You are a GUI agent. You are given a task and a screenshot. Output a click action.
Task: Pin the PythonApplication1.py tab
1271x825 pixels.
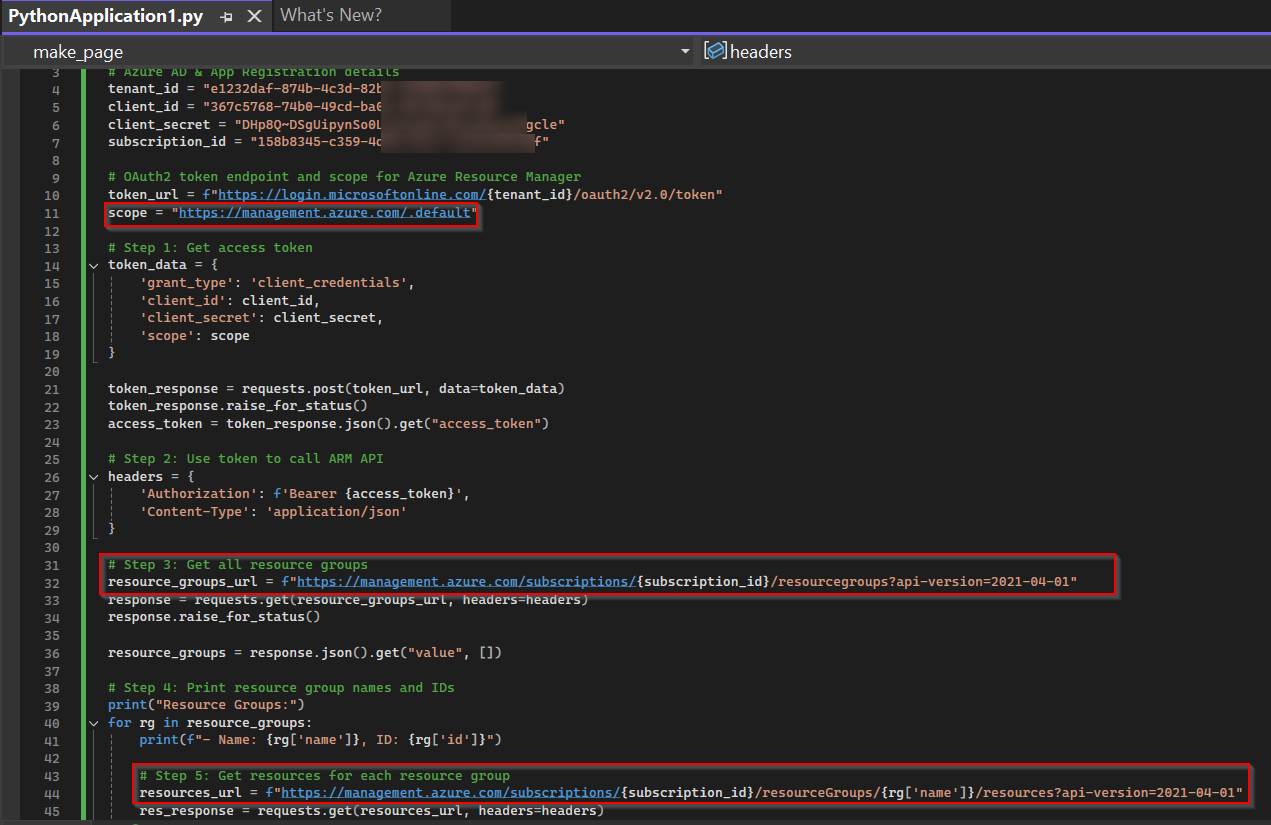click(227, 17)
